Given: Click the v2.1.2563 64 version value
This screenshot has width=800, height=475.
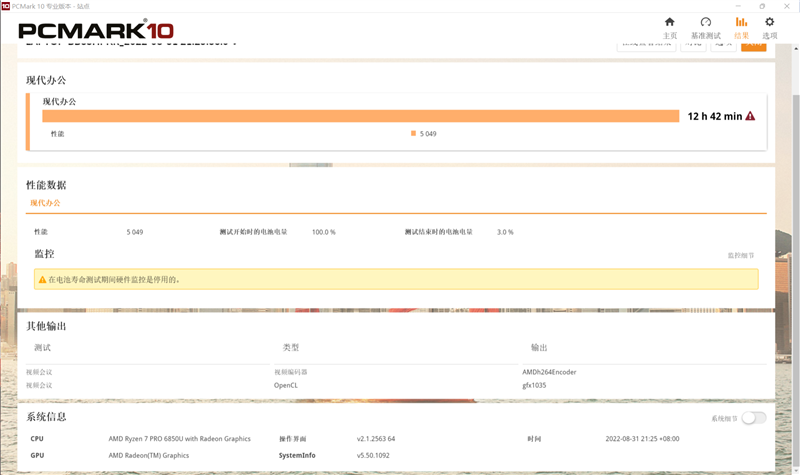Looking at the screenshot, I should pyautogui.click(x=376, y=439).
